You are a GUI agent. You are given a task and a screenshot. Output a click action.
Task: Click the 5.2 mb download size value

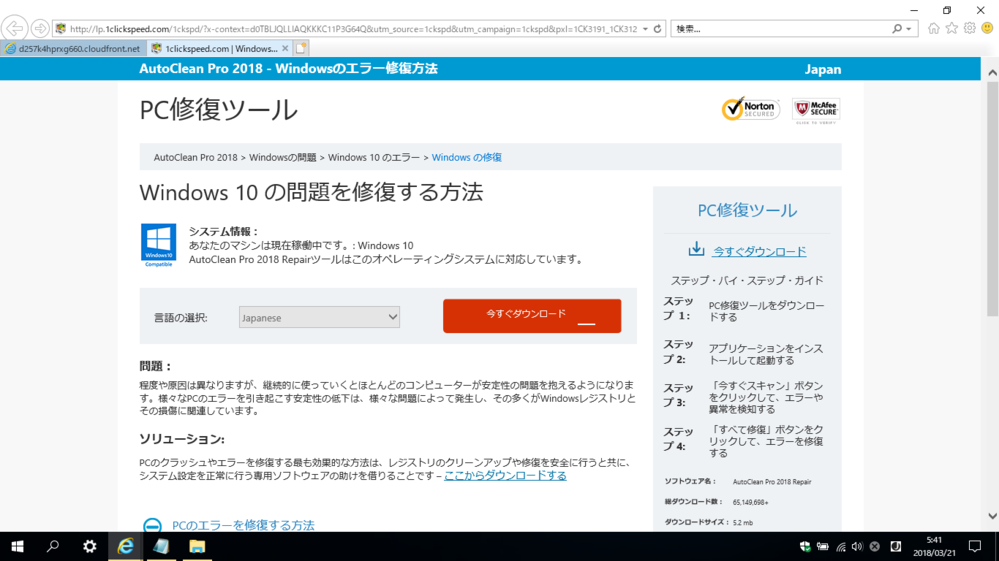tap(743, 523)
